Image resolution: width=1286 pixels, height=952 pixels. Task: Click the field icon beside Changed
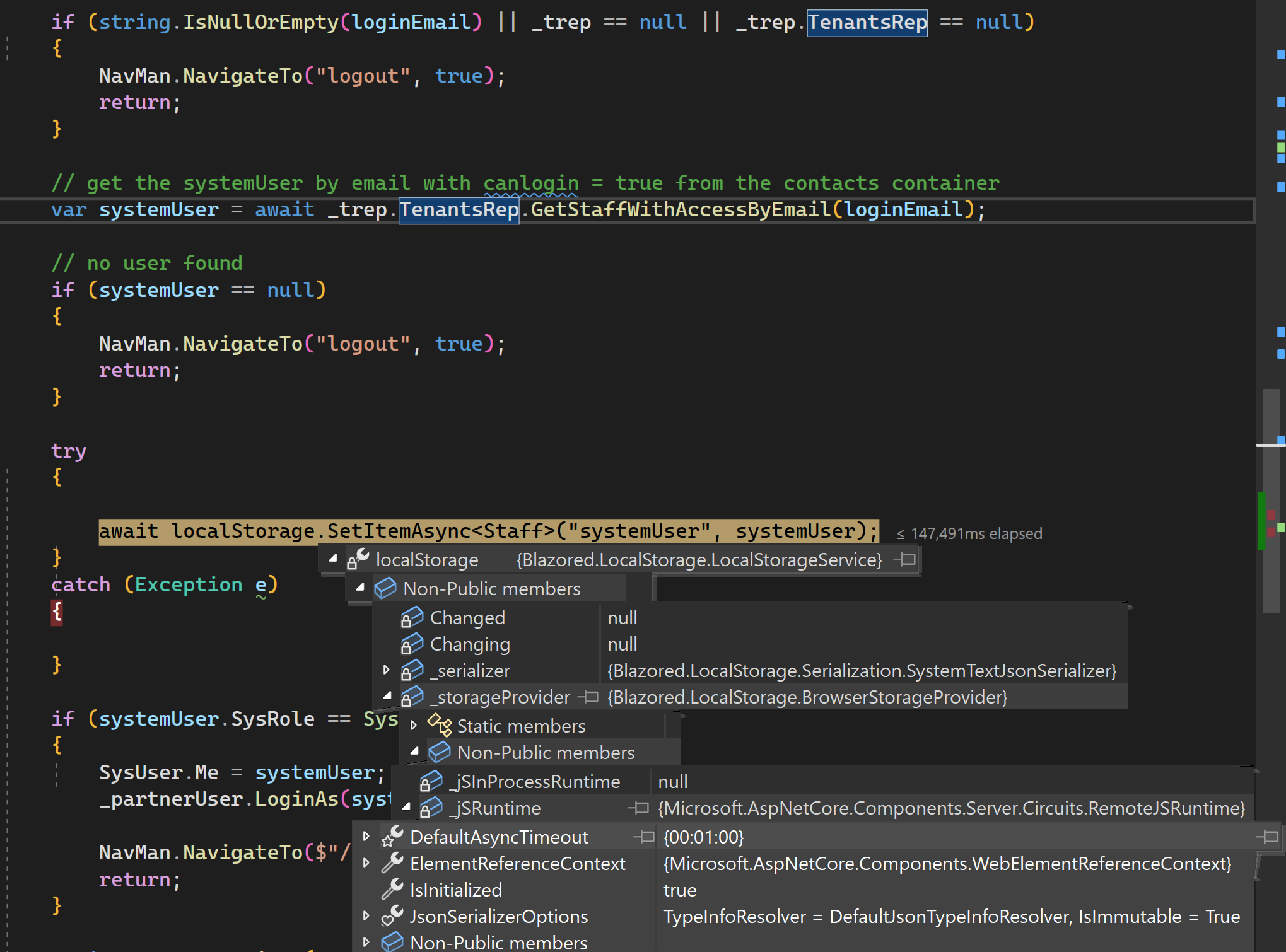pos(412,617)
